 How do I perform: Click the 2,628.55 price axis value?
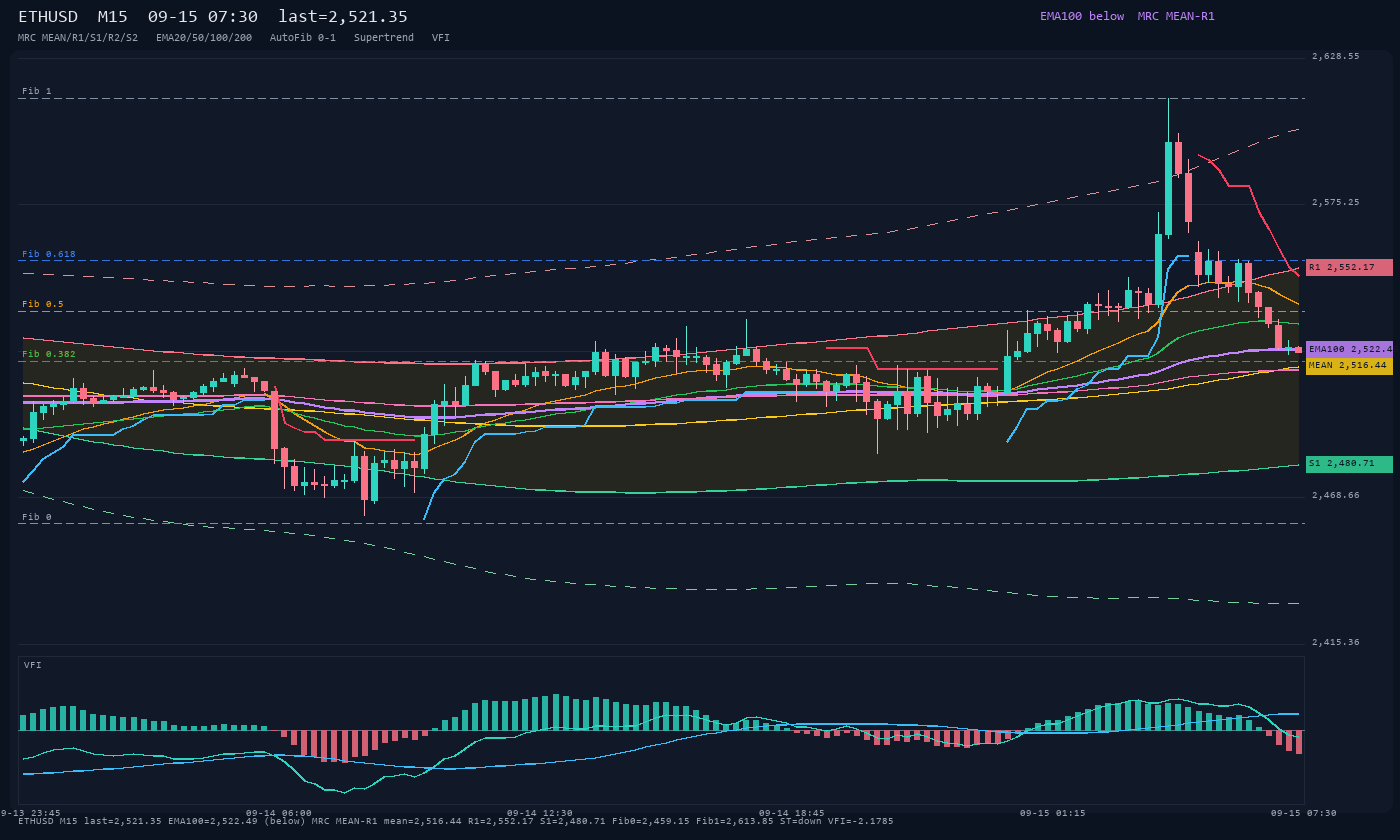click(x=1336, y=56)
